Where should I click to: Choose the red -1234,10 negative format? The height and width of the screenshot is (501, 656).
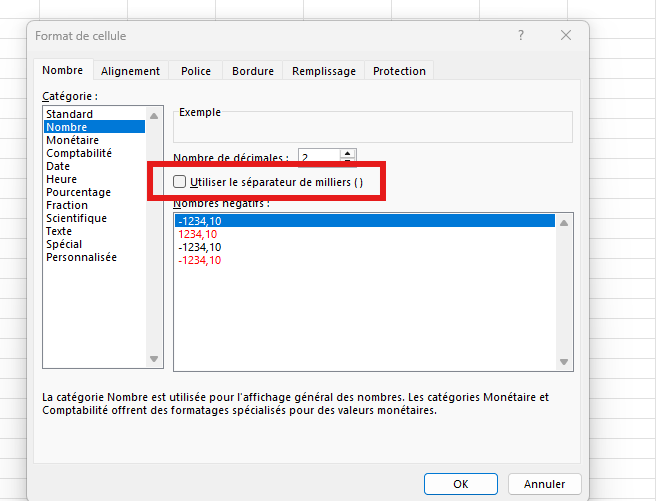[199, 260]
